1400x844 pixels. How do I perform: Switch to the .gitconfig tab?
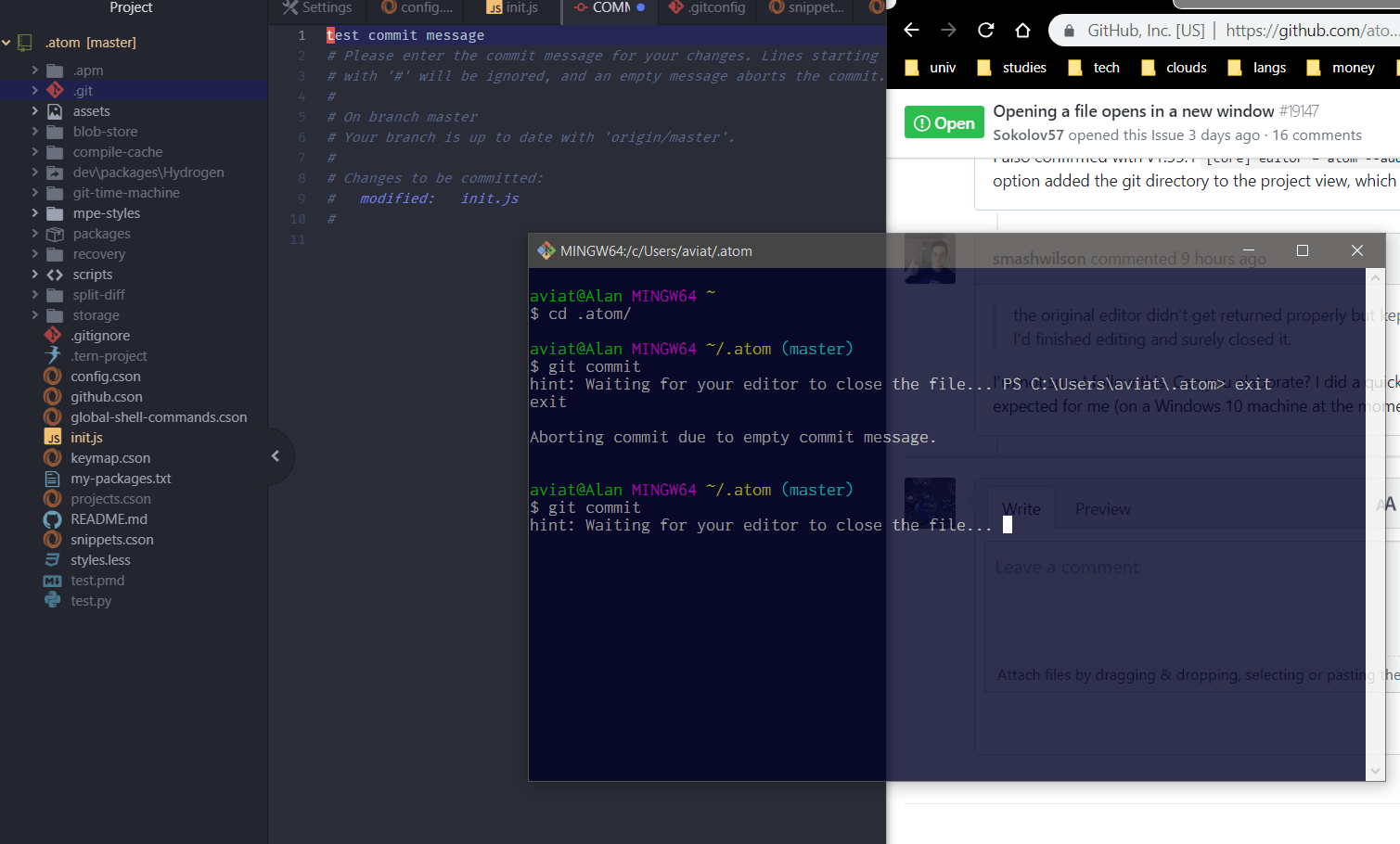pyautogui.click(x=707, y=8)
